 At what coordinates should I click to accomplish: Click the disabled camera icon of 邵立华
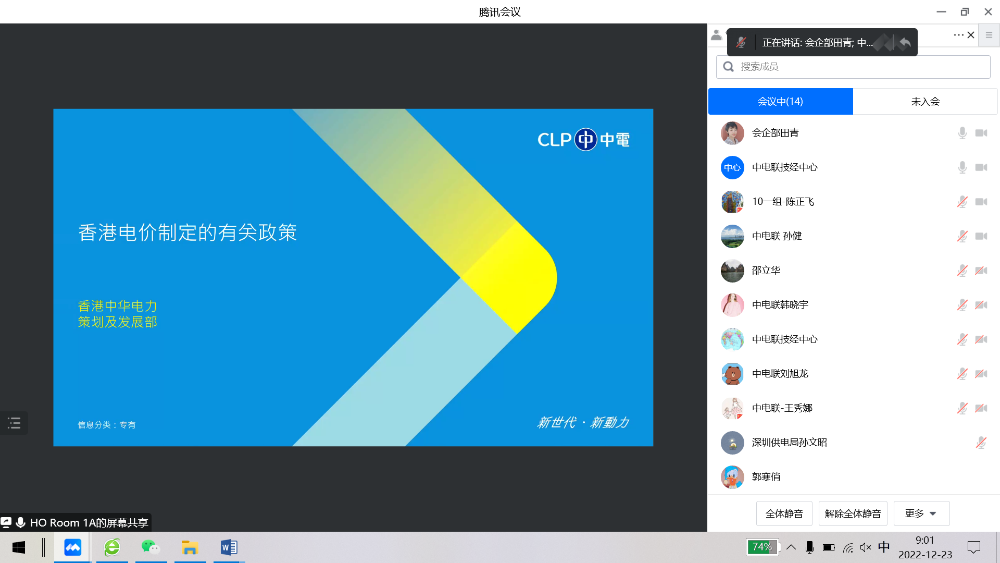point(981,270)
